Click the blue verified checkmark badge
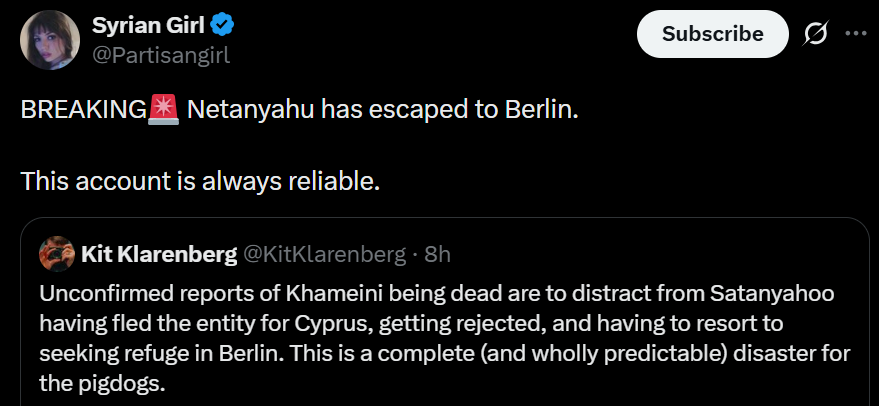879x406 pixels. point(226,23)
